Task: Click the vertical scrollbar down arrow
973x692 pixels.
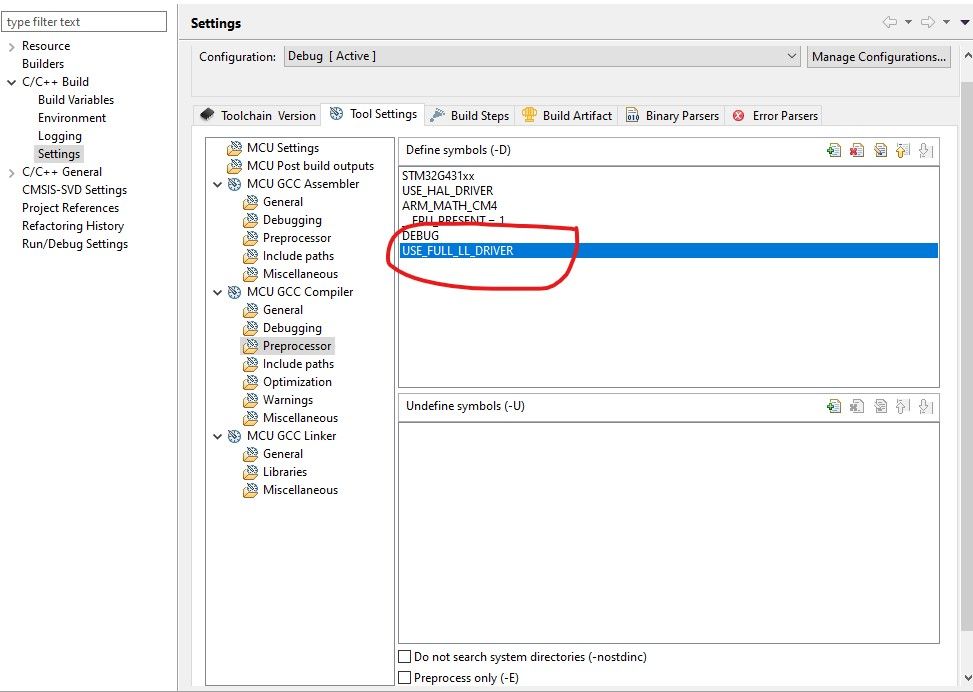Action: pyautogui.click(x=967, y=678)
